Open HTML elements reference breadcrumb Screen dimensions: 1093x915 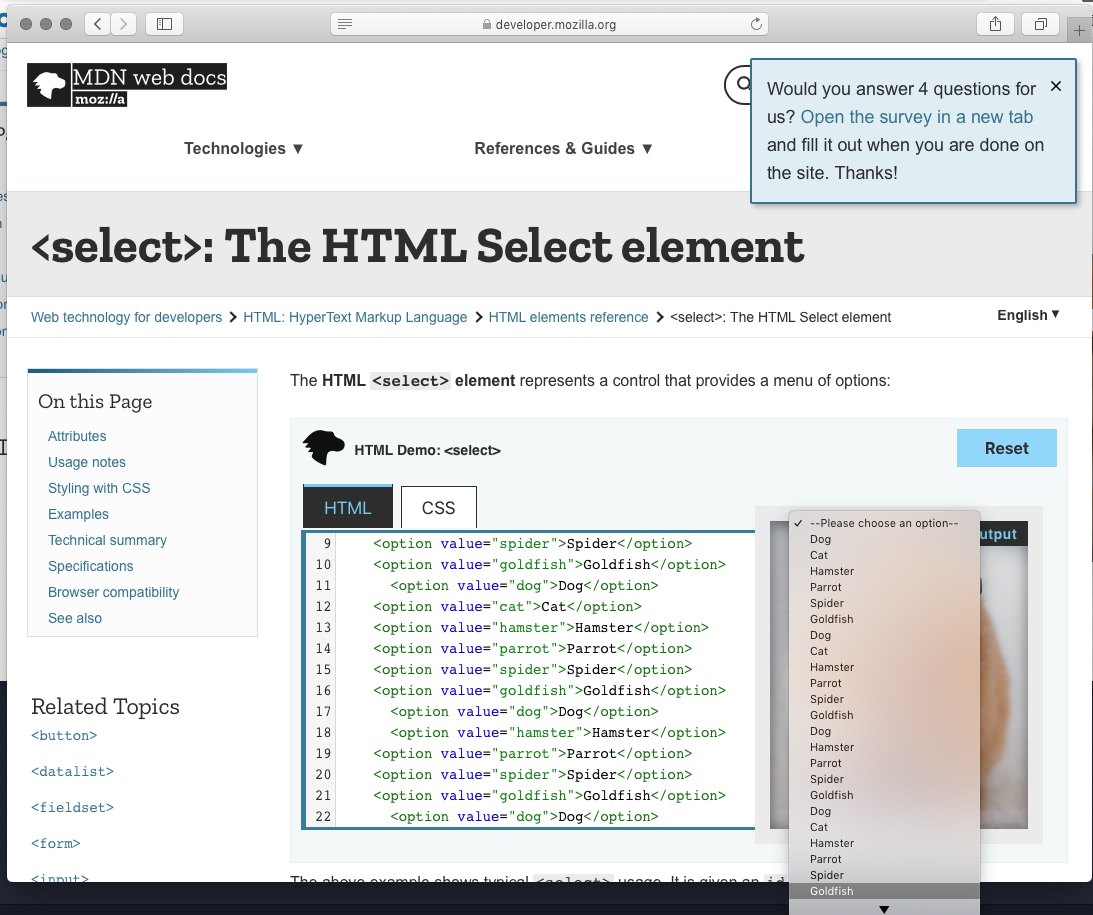[x=568, y=317]
